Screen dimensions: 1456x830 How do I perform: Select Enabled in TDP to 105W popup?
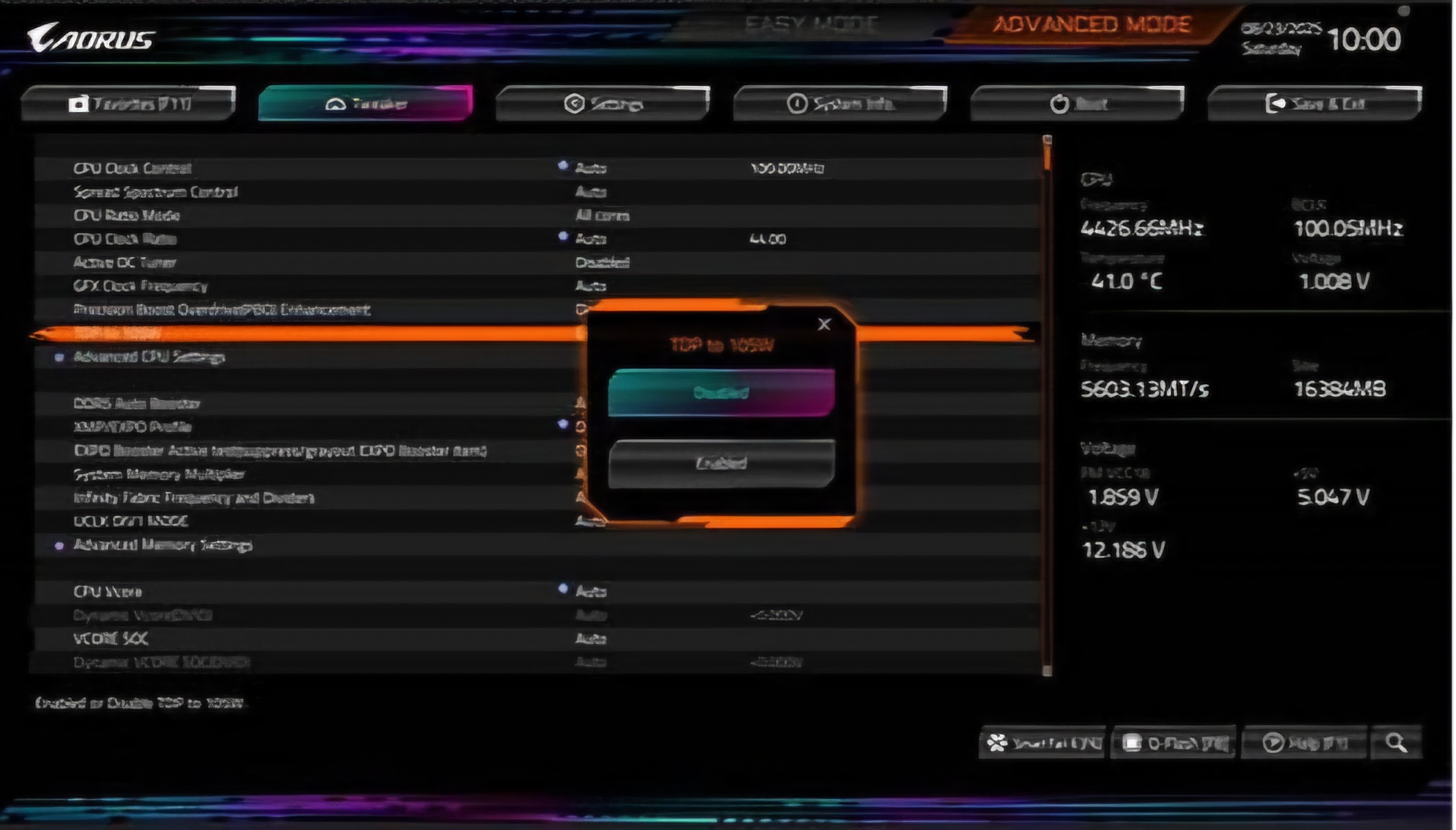click(721, 464)
